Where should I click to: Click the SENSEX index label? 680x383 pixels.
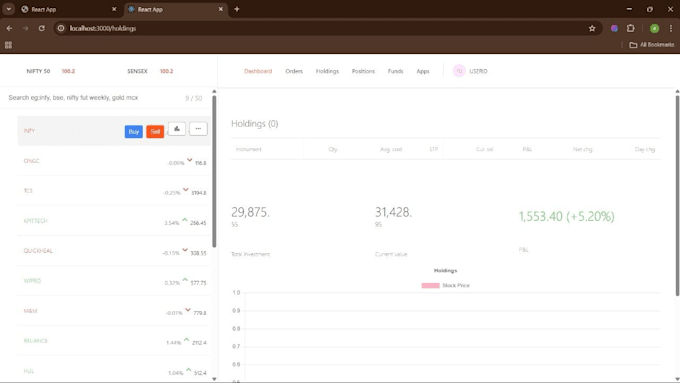click(137, 71)
